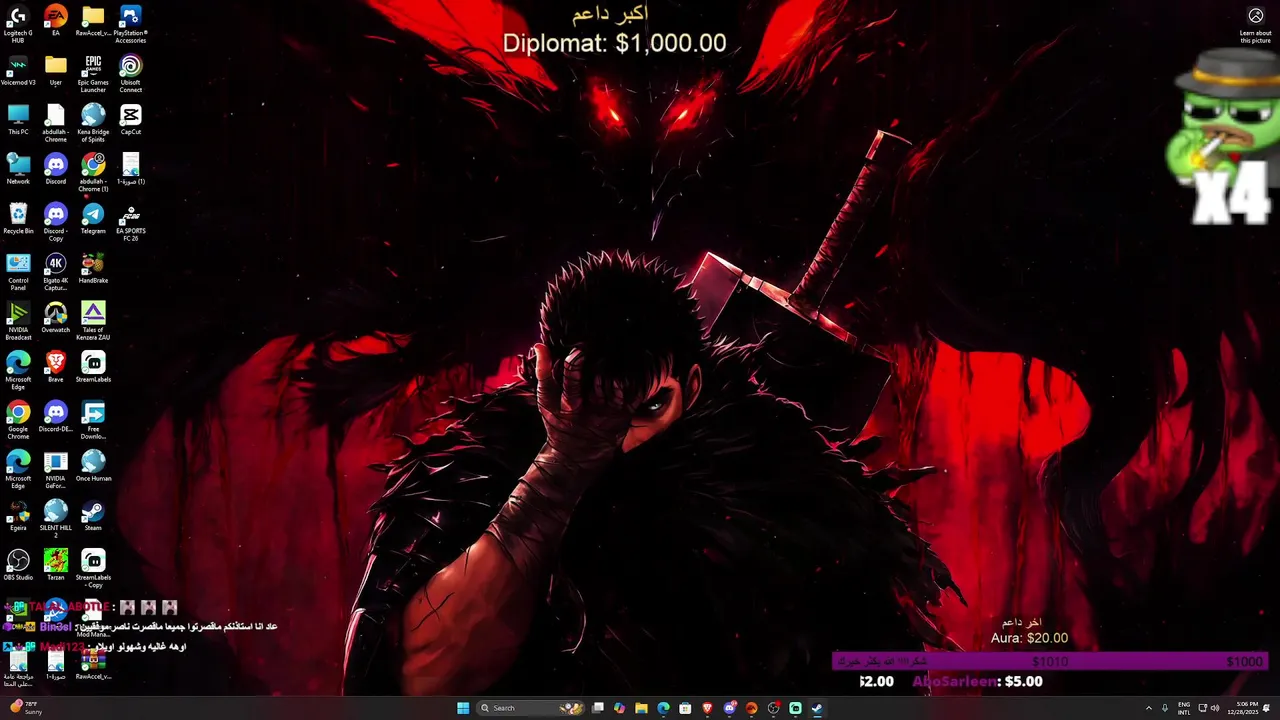Launch Copilot from the taskbar
The image size is (1280, 720).
[619, 708]
